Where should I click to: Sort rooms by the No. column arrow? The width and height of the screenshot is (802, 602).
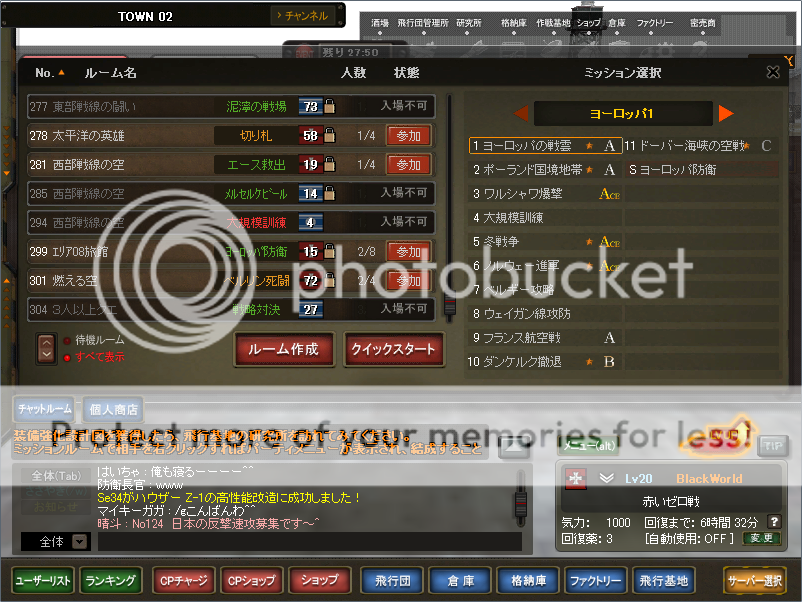coord(62,73)
